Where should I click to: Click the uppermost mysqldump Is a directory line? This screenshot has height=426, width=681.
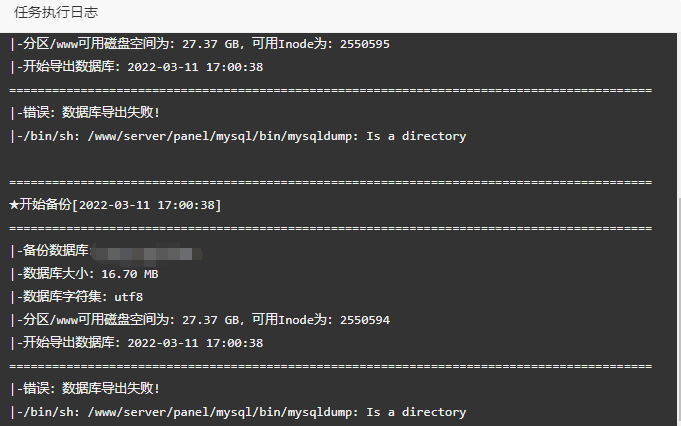coord(238,136)
